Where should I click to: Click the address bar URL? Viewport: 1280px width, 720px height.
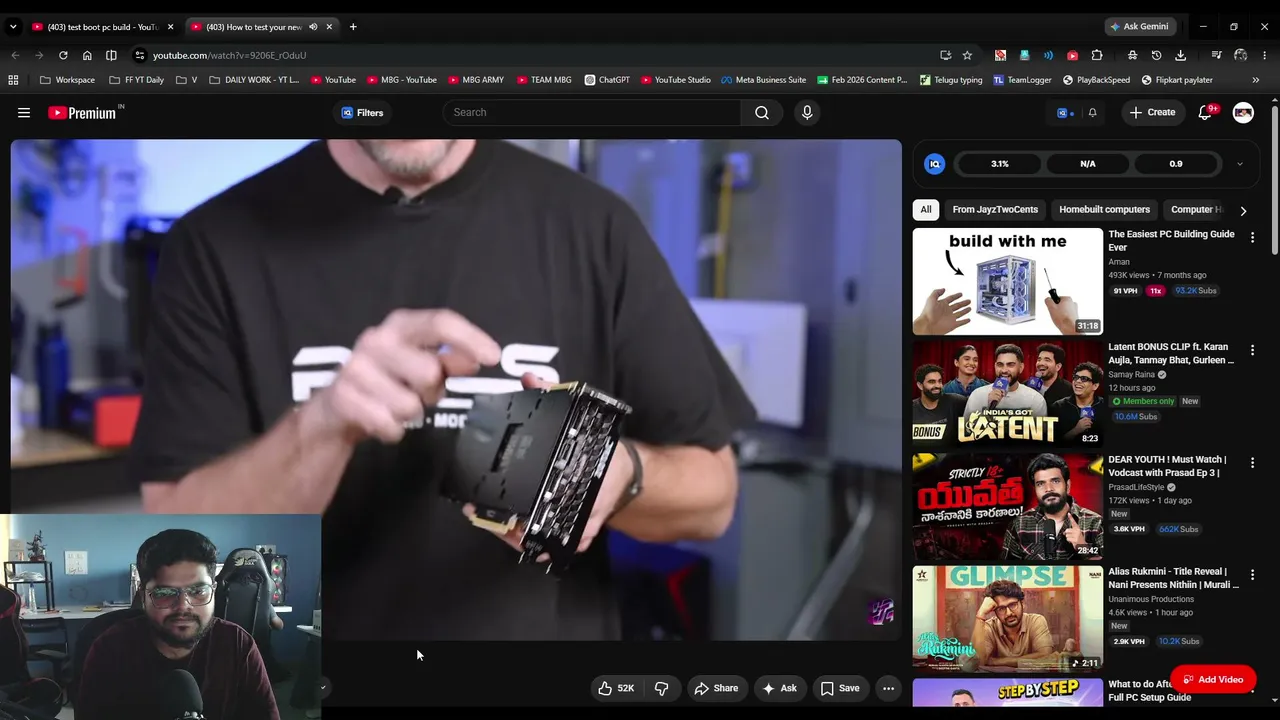point(230,55)
